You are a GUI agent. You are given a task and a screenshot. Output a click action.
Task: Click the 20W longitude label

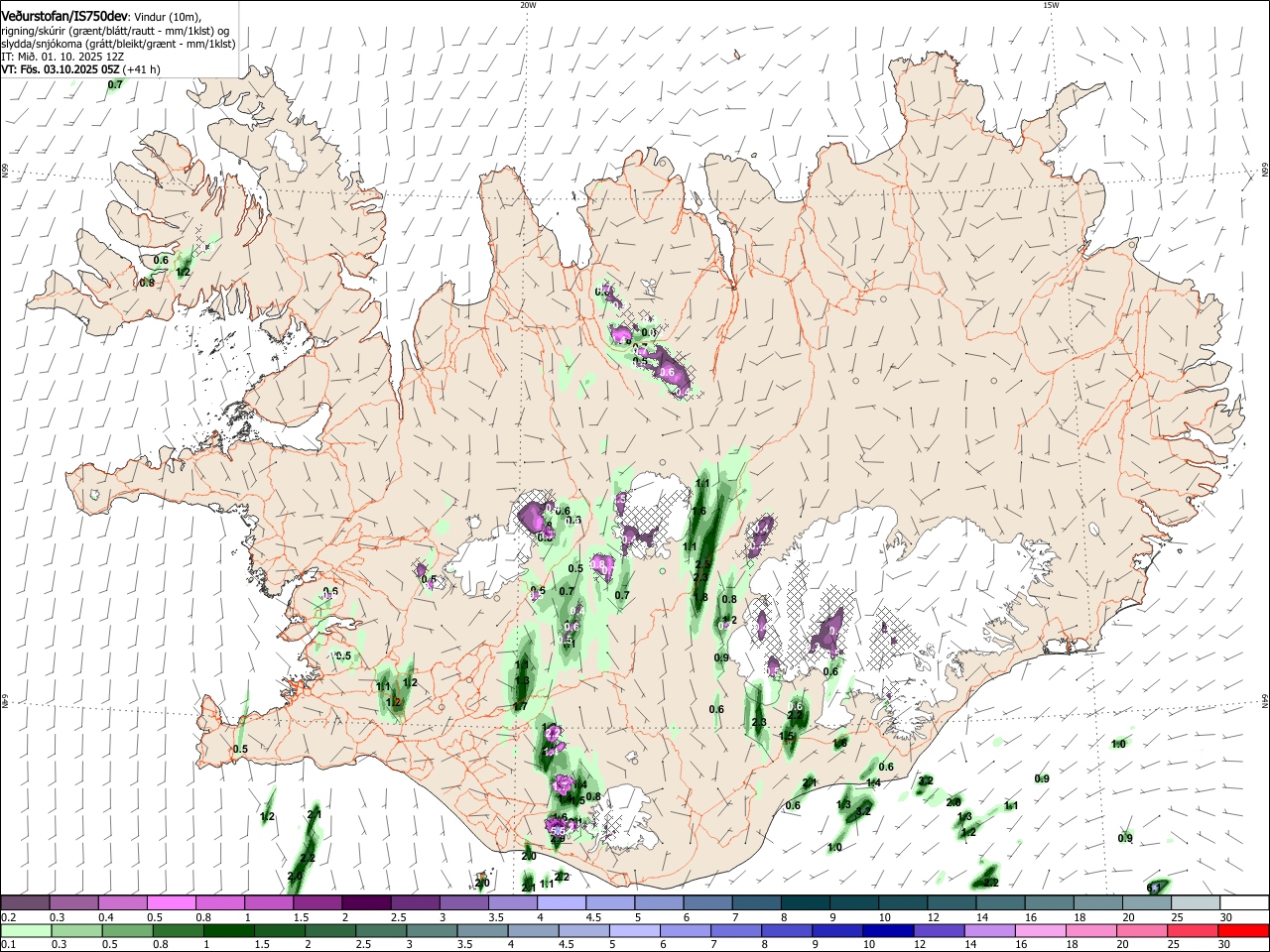click(528, 5)
